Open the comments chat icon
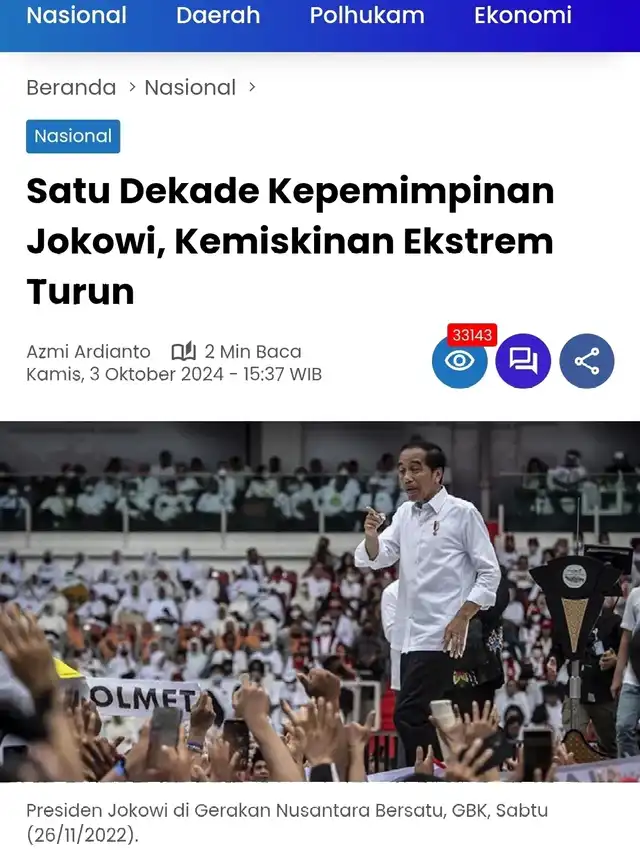The image size is (640, 853). (523, 361)
